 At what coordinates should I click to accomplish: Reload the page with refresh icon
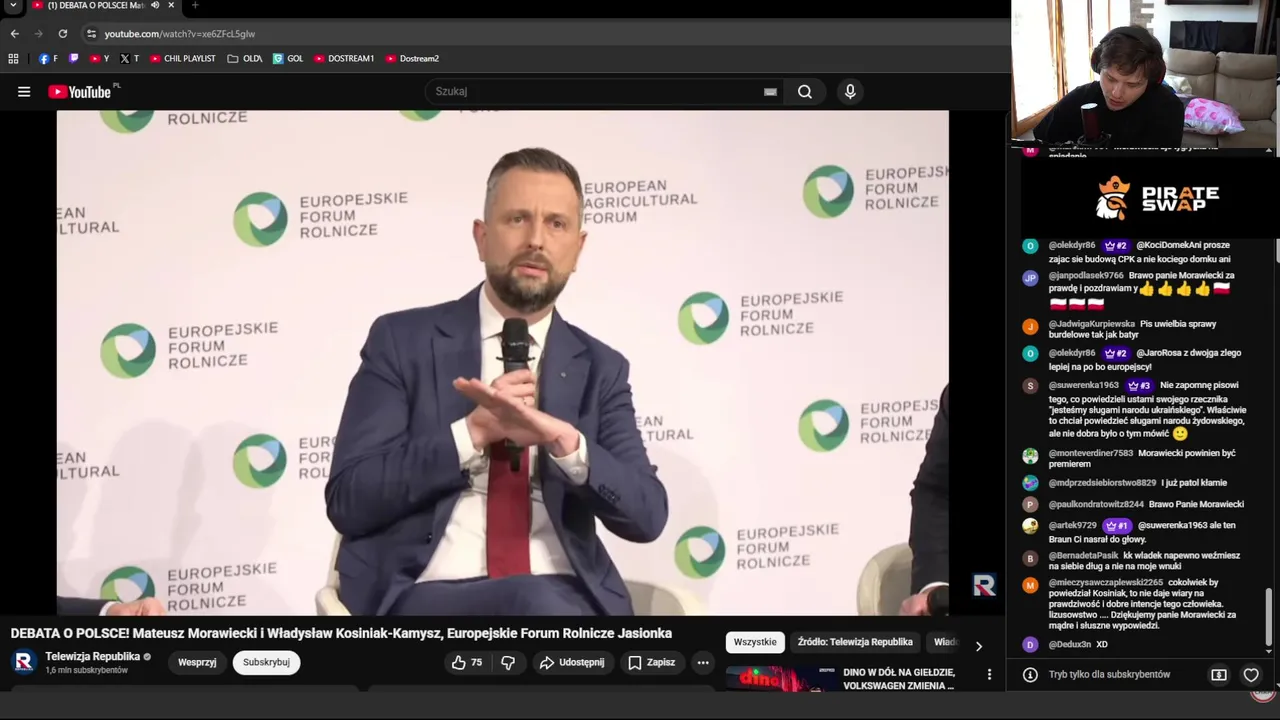pyautogui.click(x=62, y=33)
